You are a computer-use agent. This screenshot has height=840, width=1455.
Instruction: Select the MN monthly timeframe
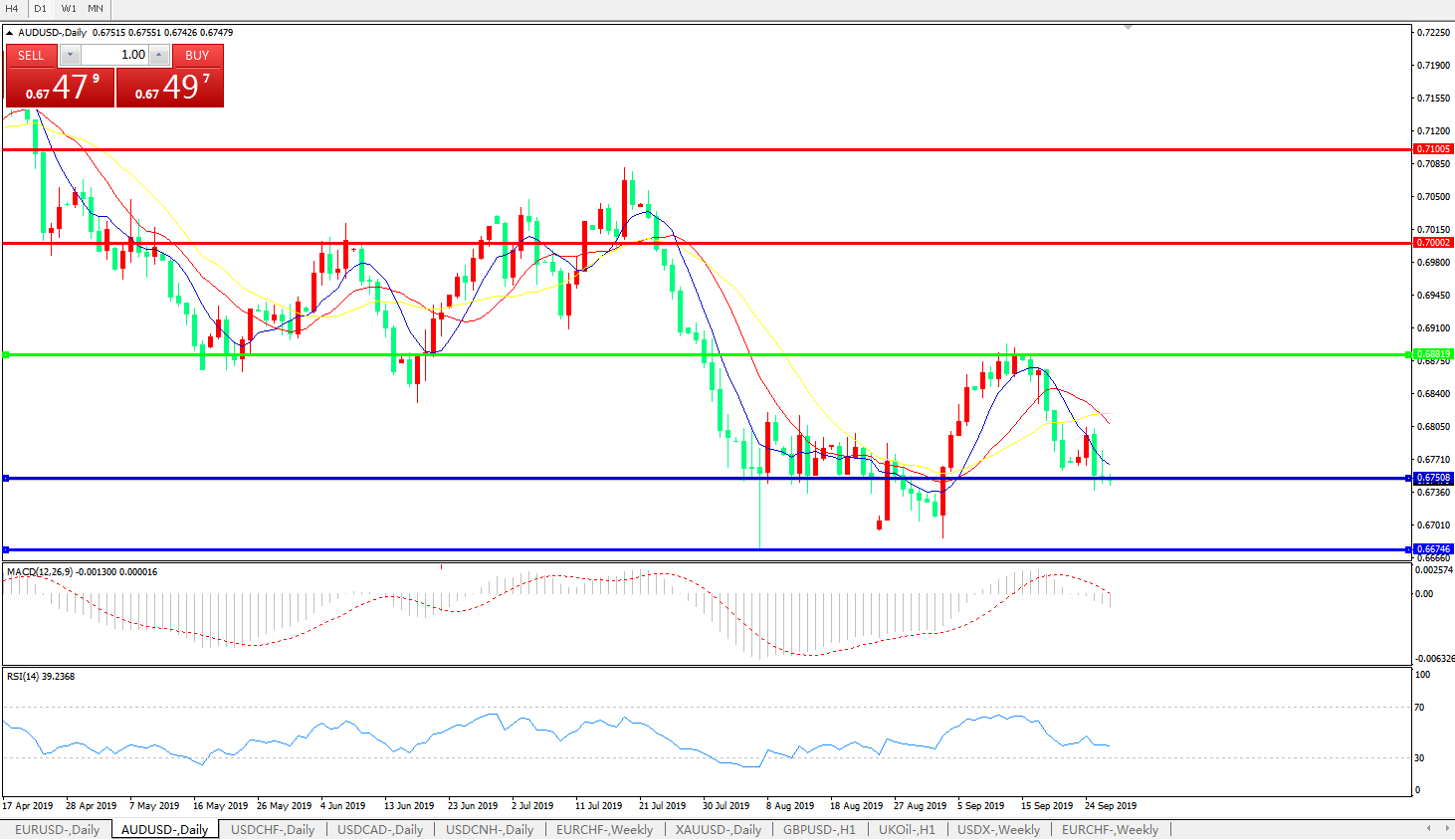(96, 8)
